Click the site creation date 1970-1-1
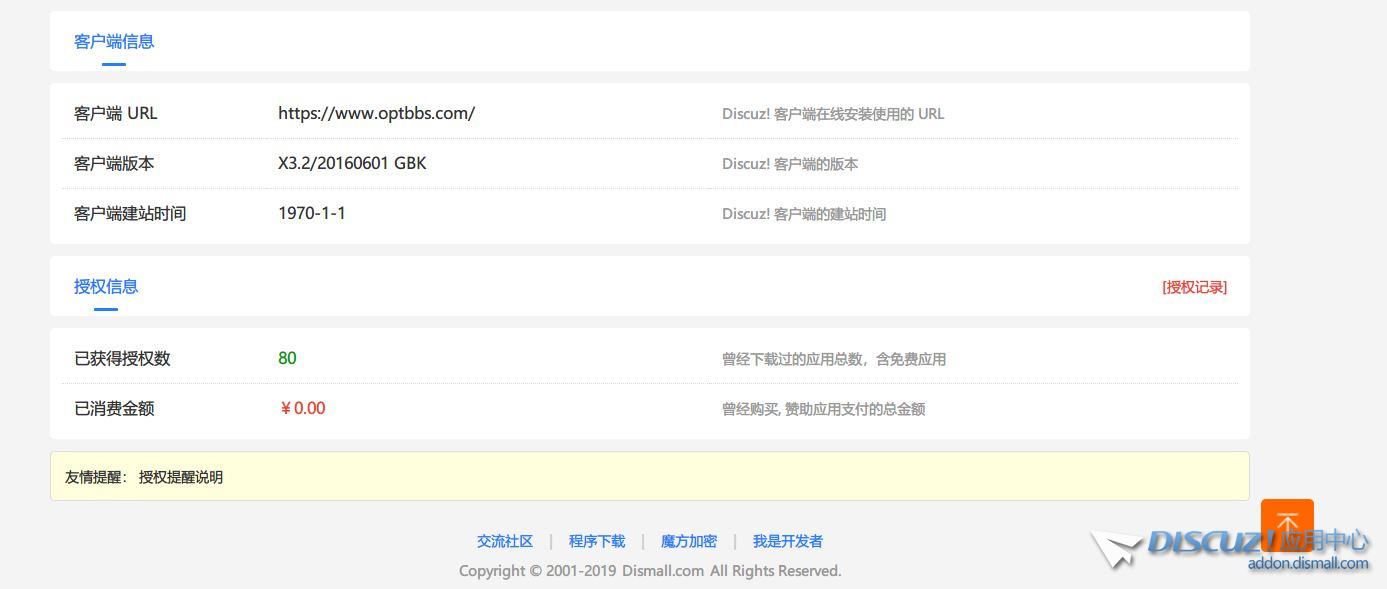The height and width of the screenshot is (589, 1387). tap(312, 213)
